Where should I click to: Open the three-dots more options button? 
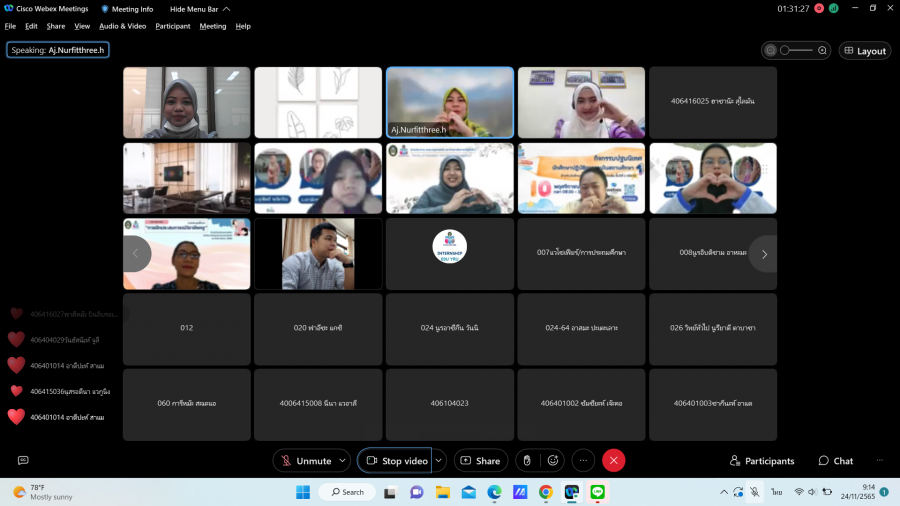tap(583, 460)
